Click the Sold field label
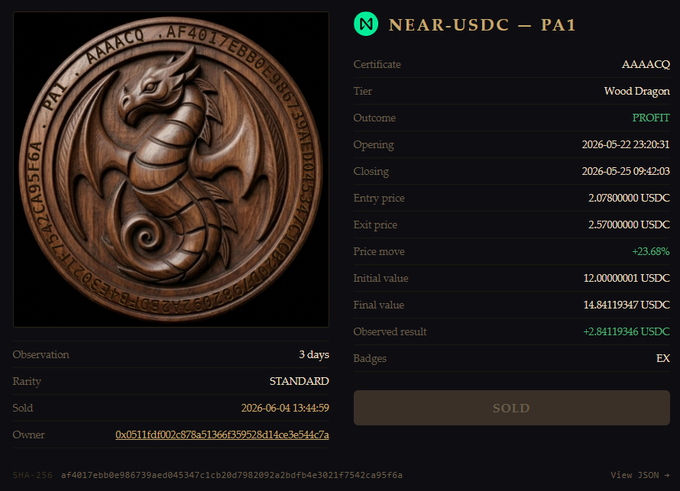 tap(23, 408)
